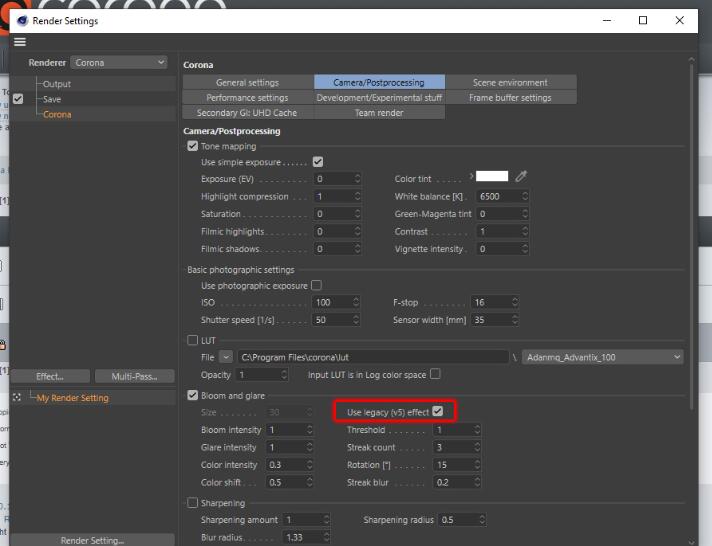Open the Renderer dropdown set to Corona
Image resolution: width=712 pixels, height=546 pixels.
click(119, 62)
